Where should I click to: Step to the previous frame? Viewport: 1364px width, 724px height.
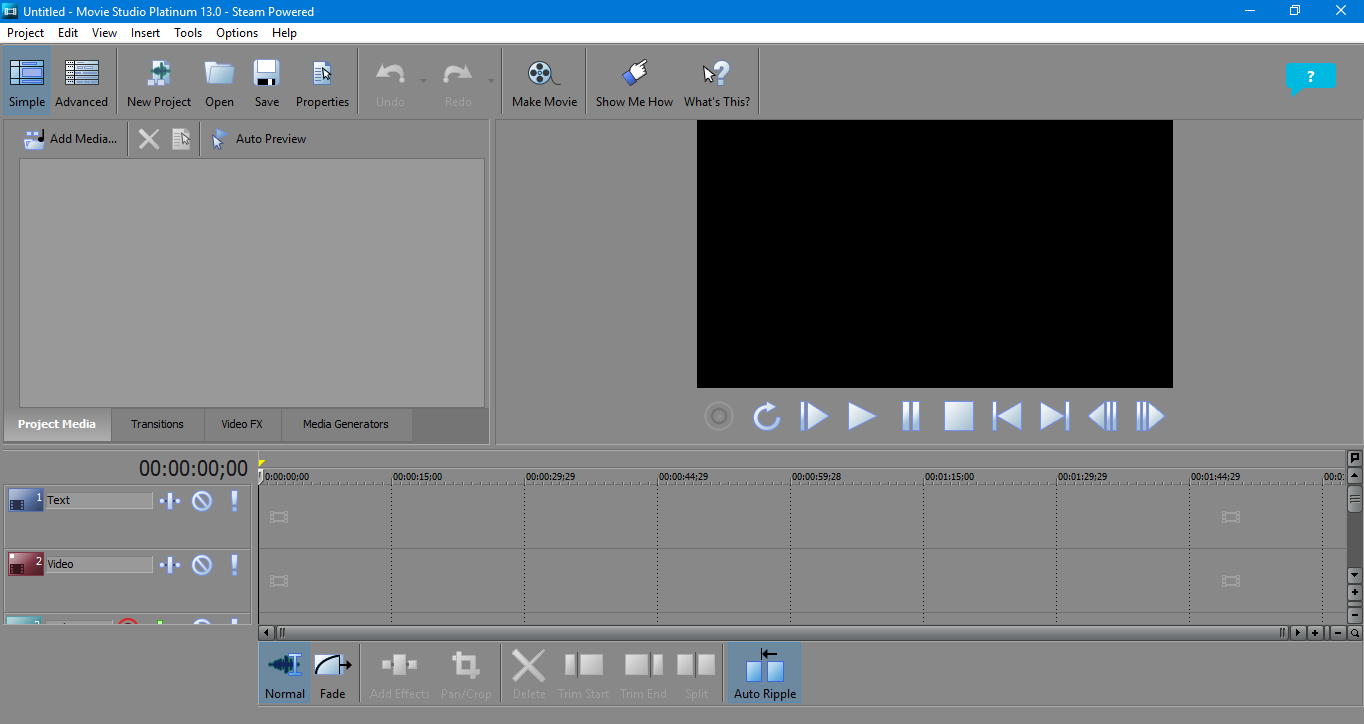[1102, 416]
